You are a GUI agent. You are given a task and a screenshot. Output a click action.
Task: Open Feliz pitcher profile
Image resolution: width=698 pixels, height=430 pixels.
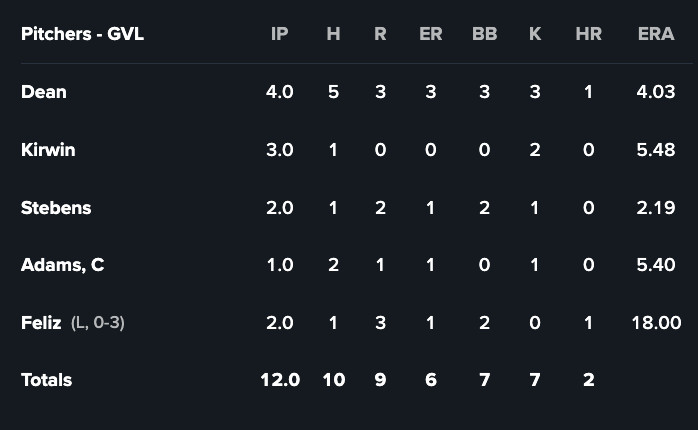tap(41, 323)
